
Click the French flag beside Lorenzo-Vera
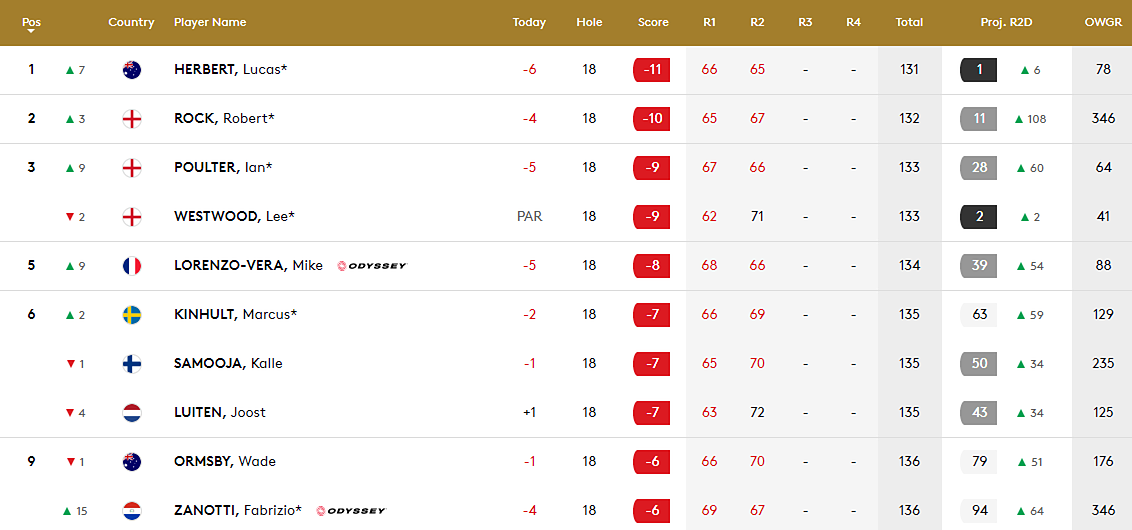point(131,266)
